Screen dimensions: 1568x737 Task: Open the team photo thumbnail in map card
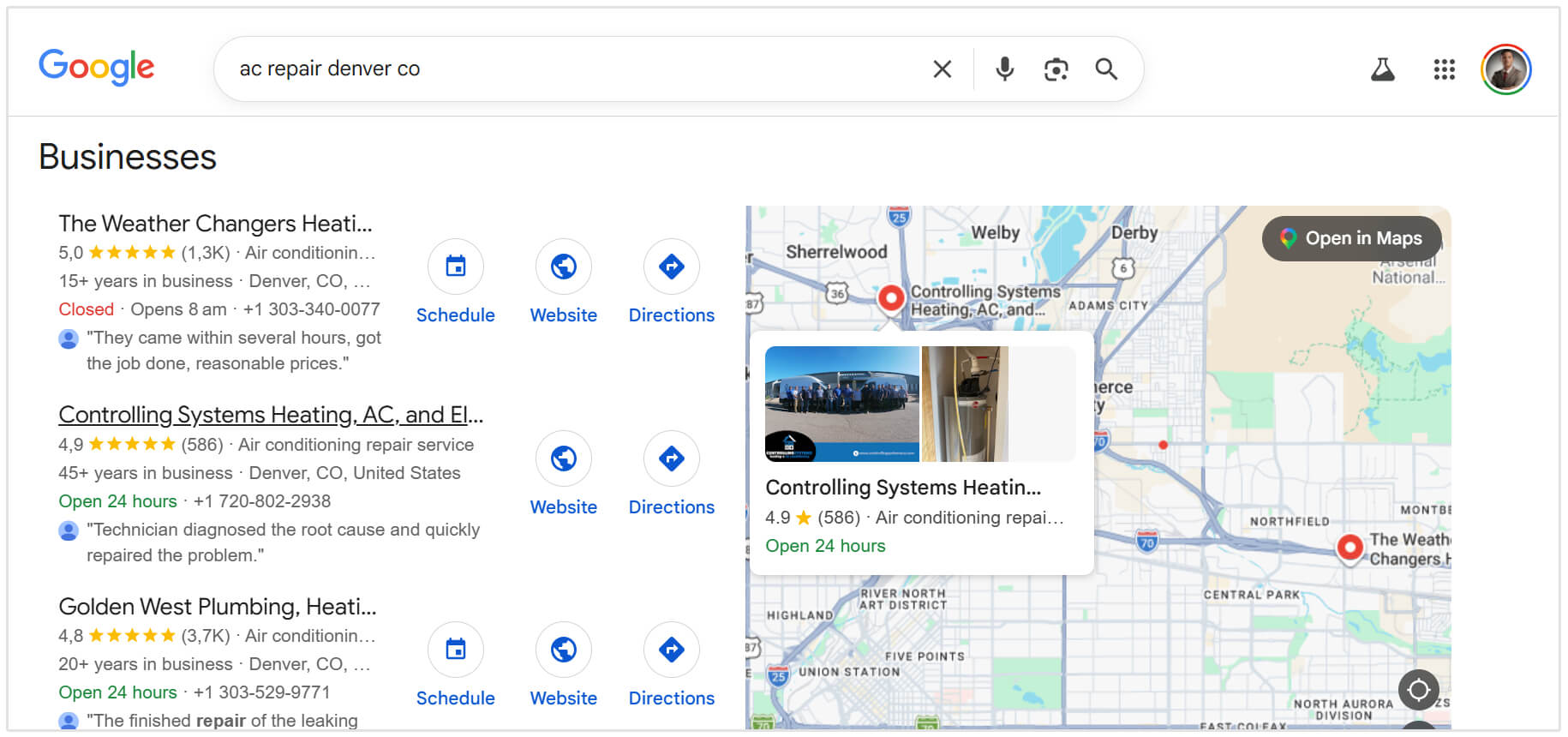coord(842,404)
